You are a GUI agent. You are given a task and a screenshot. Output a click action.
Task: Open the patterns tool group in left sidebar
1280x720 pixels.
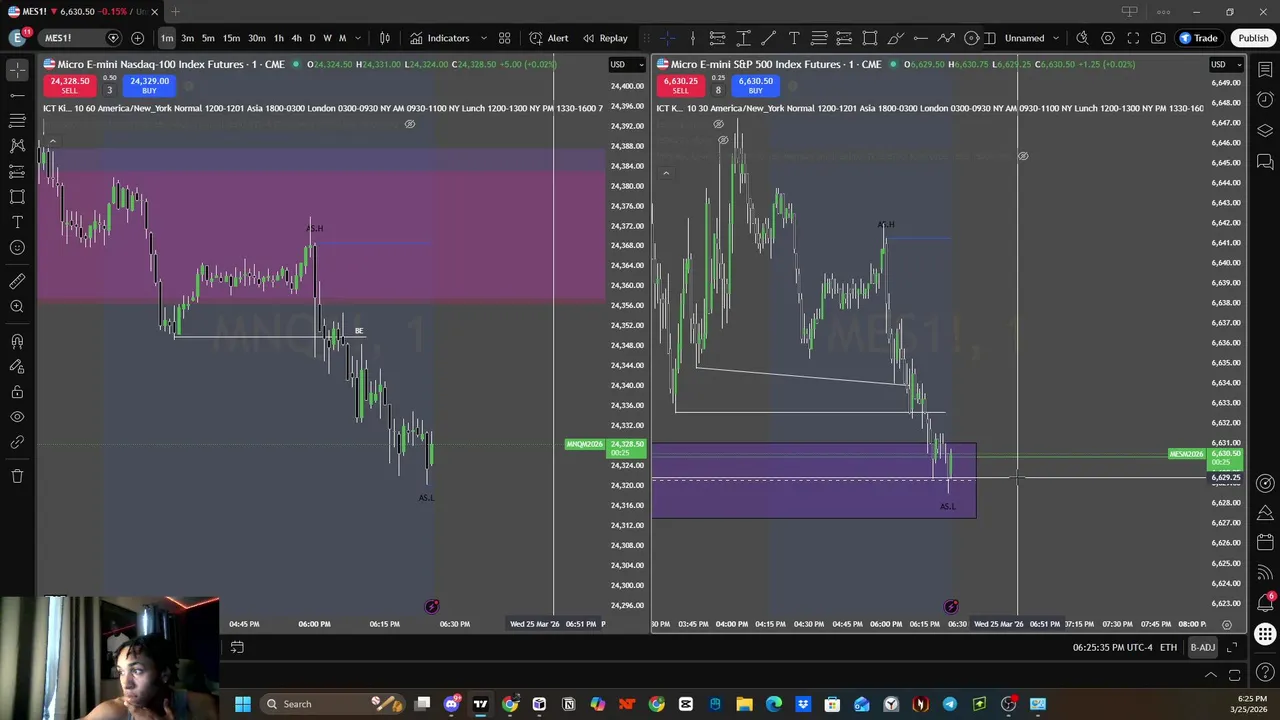(17, 145)
